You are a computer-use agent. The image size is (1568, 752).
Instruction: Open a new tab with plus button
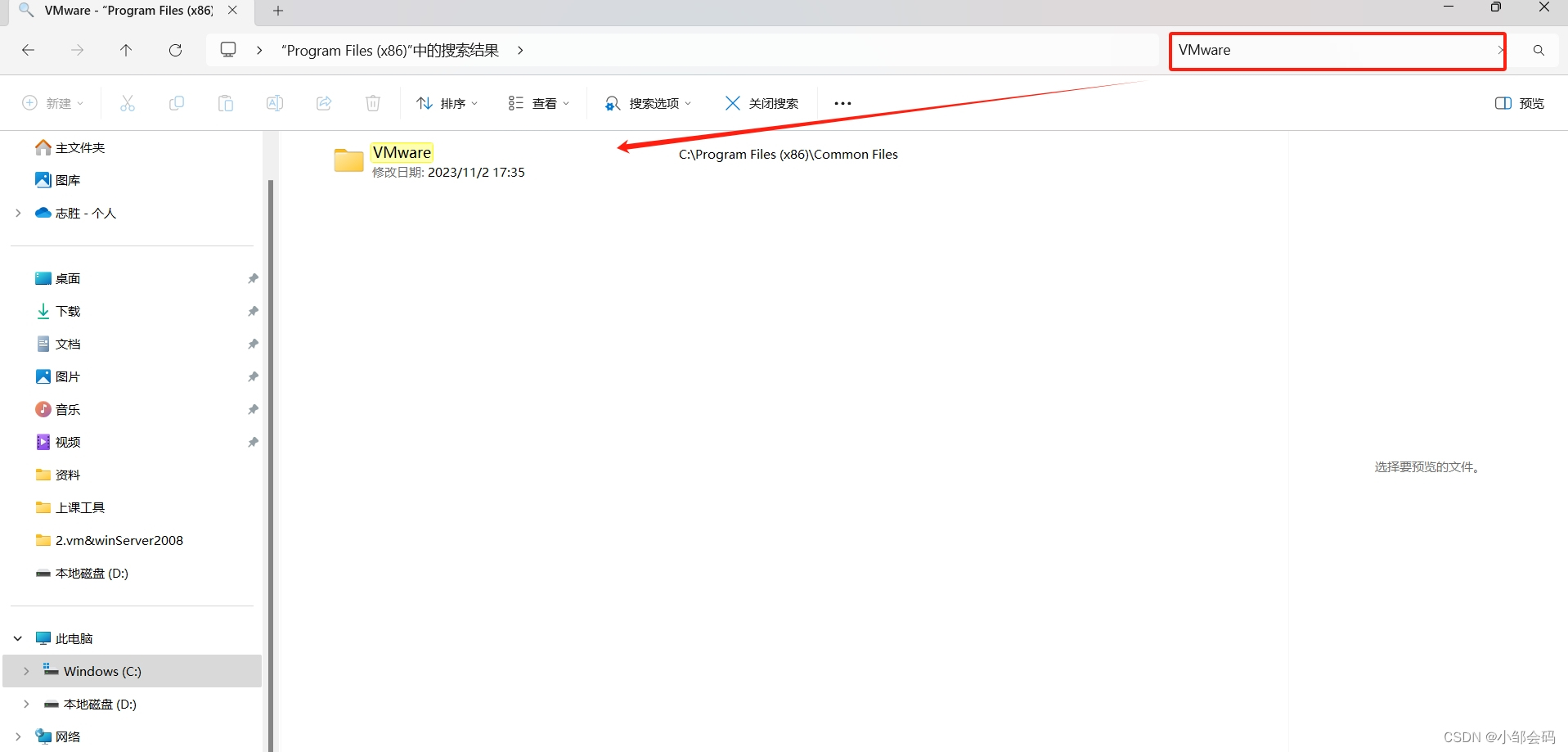278,11
